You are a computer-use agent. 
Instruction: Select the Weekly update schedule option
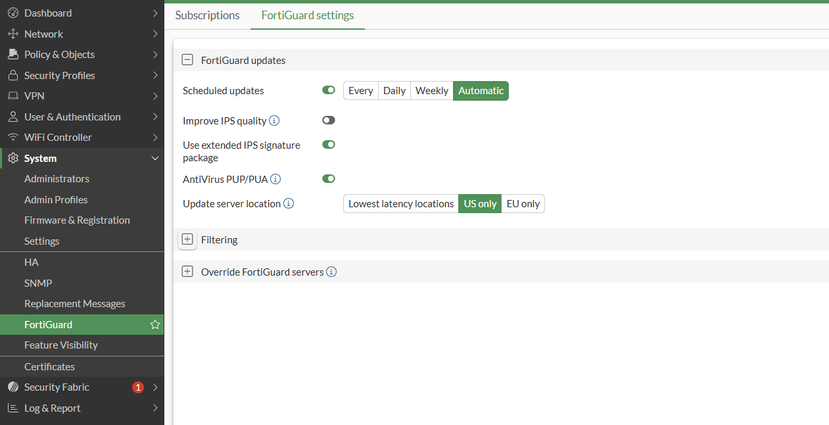pyautogui.click(x=432, y=90)
